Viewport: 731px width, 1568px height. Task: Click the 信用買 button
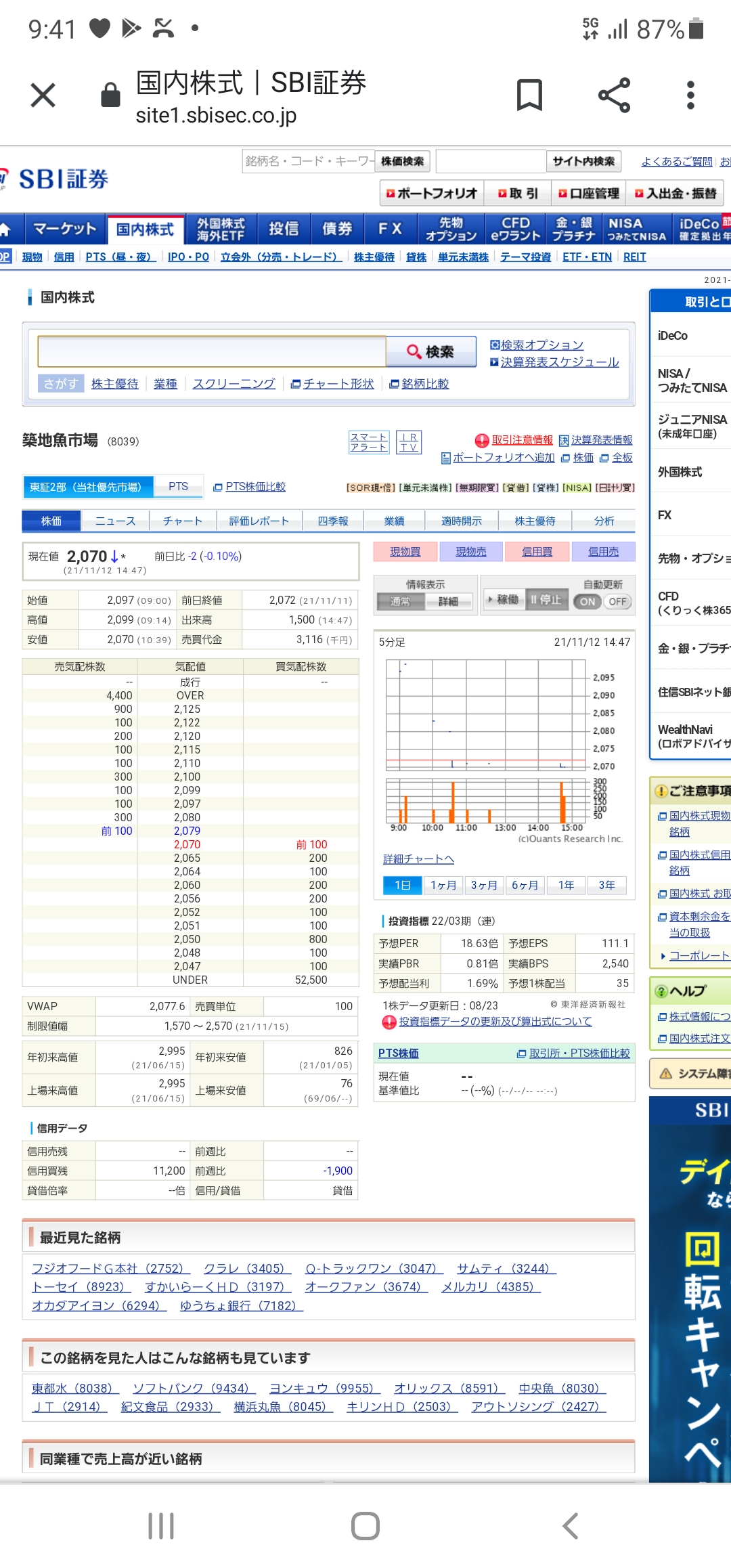coord(537,552)
